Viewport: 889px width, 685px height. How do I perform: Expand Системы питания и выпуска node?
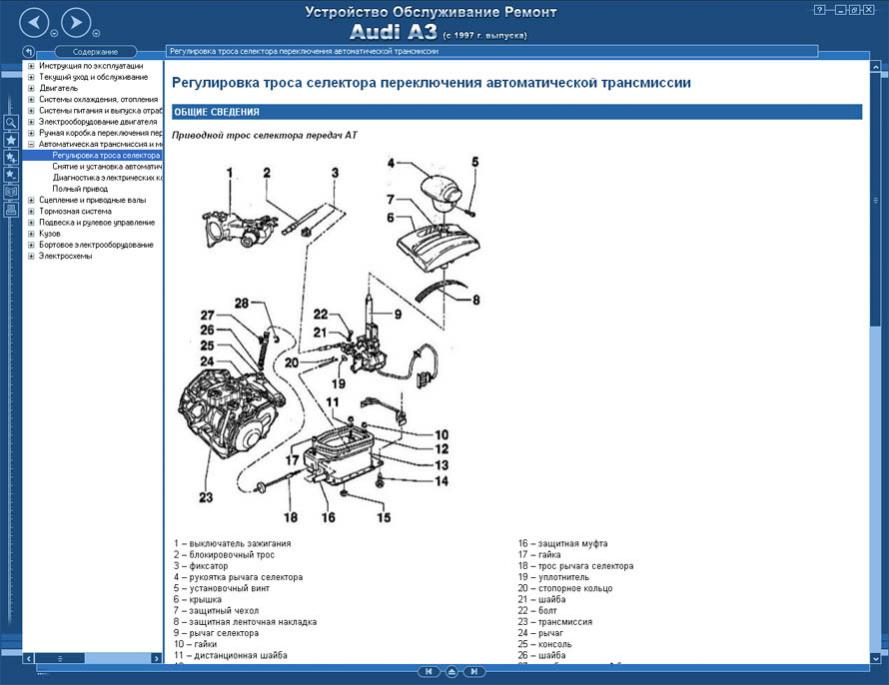31,111
